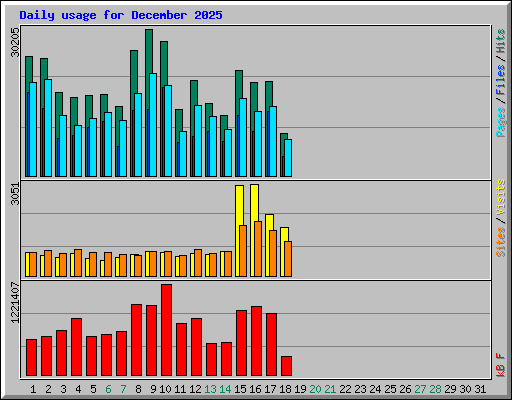Click the day 21 weekend label

tap(330, 389)
